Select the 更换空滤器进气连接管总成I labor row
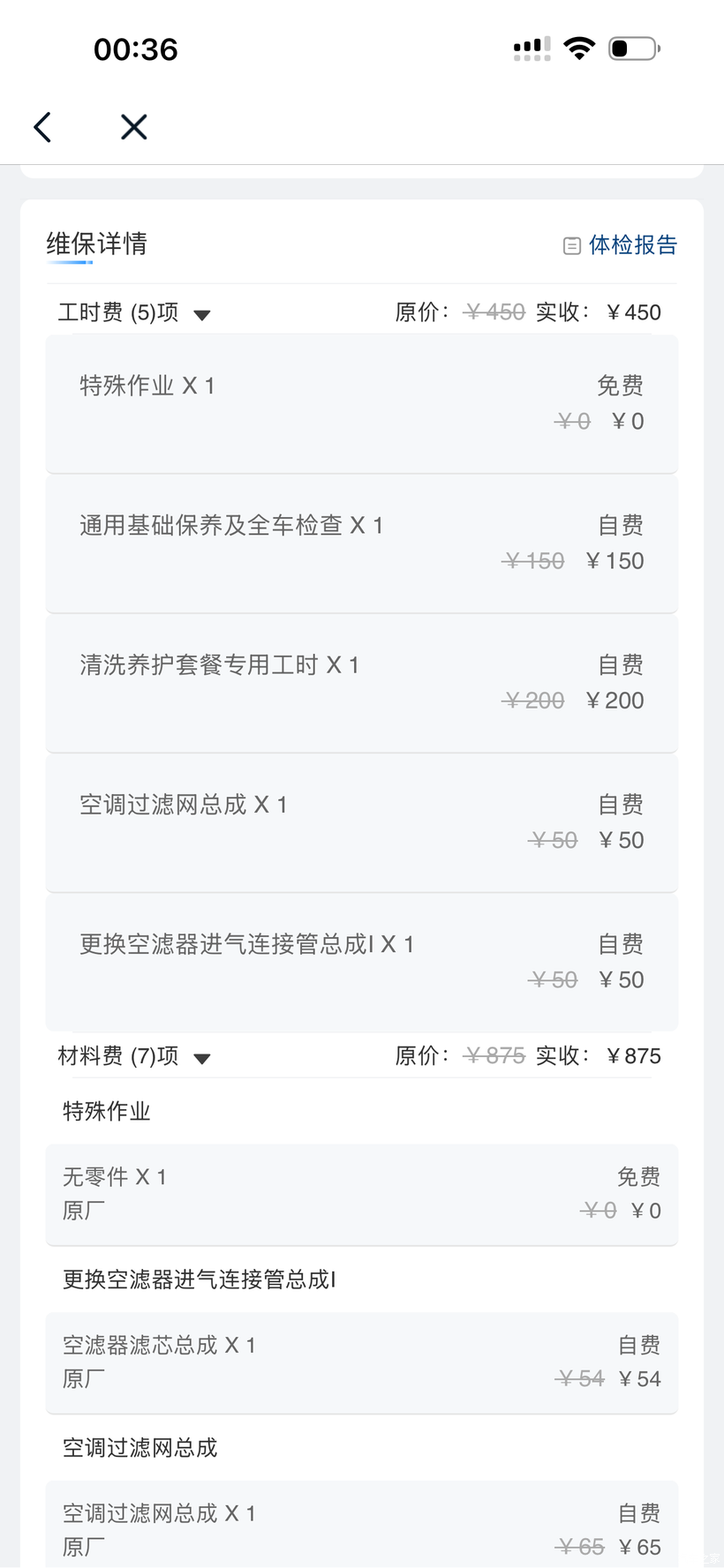This screenshot has width=724, height=1568. tap(361, 961)
